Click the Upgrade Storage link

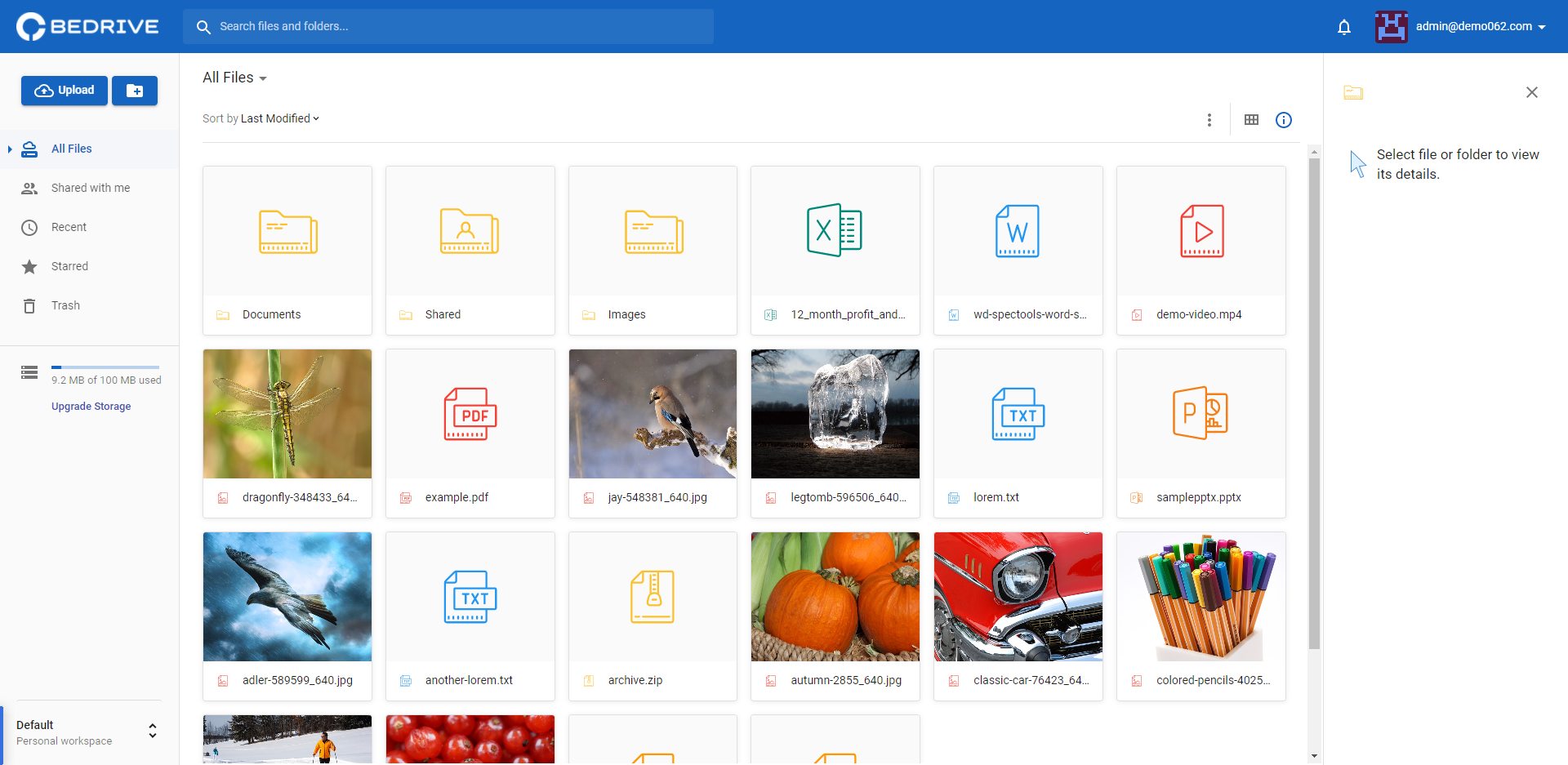pos(91,407)
